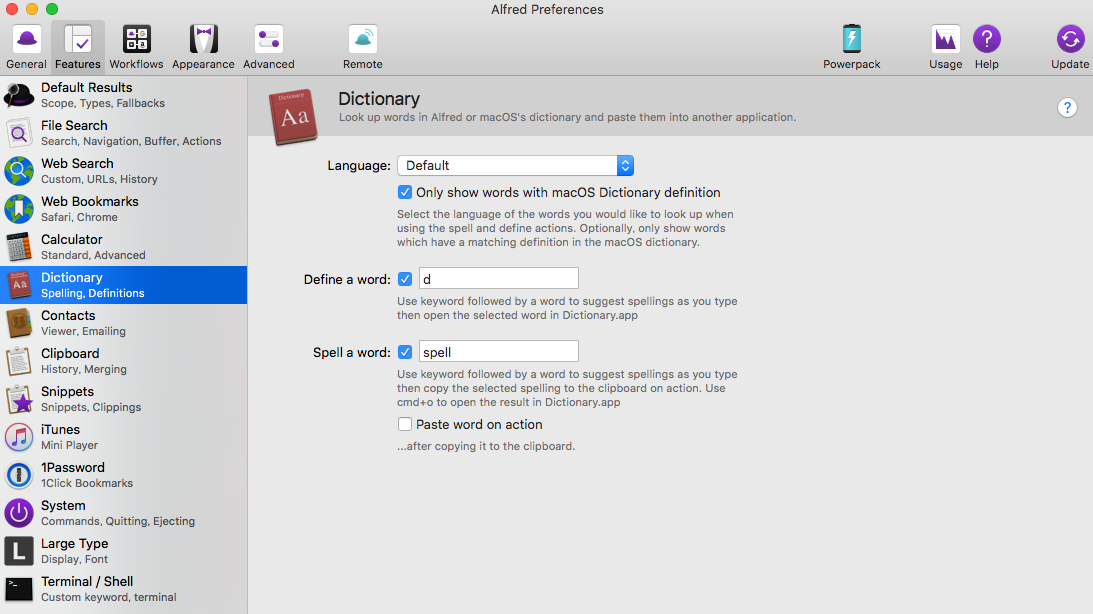The image size is (1093, 614).
Task: Open the Workflows section
Action: pyautogui.click(x=137, y=47)
